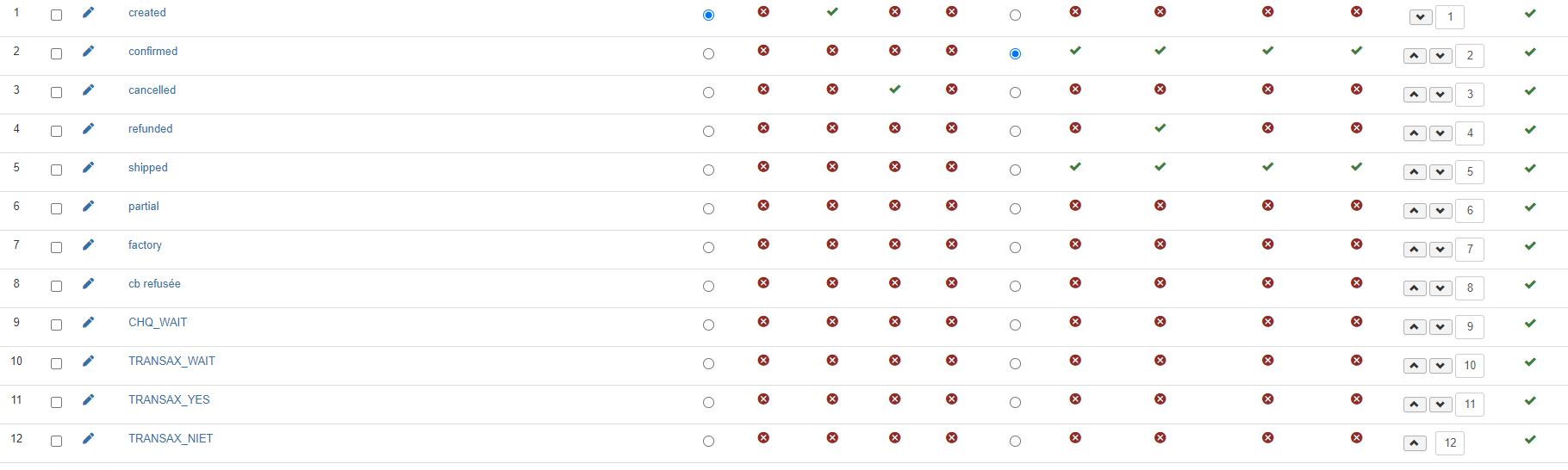This screenshot has height=470, width=1568.
Task: Tick the checkbox for the cancelled row
Action: [57, 92]
